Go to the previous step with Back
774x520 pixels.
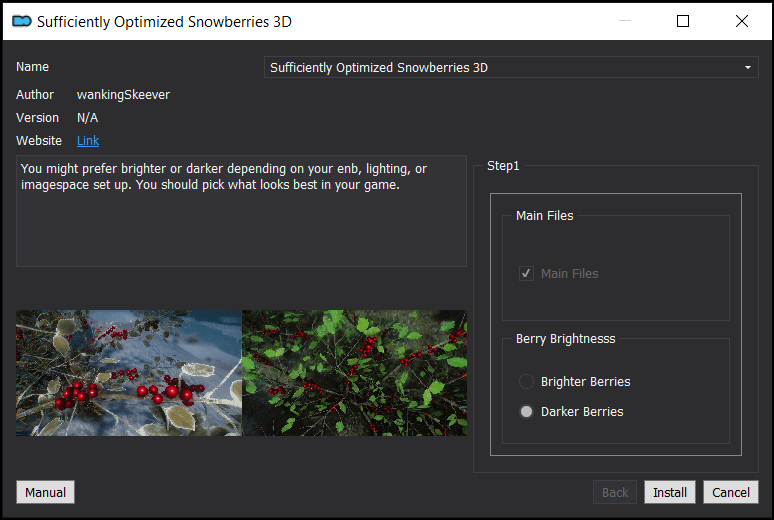click(615, 492)
